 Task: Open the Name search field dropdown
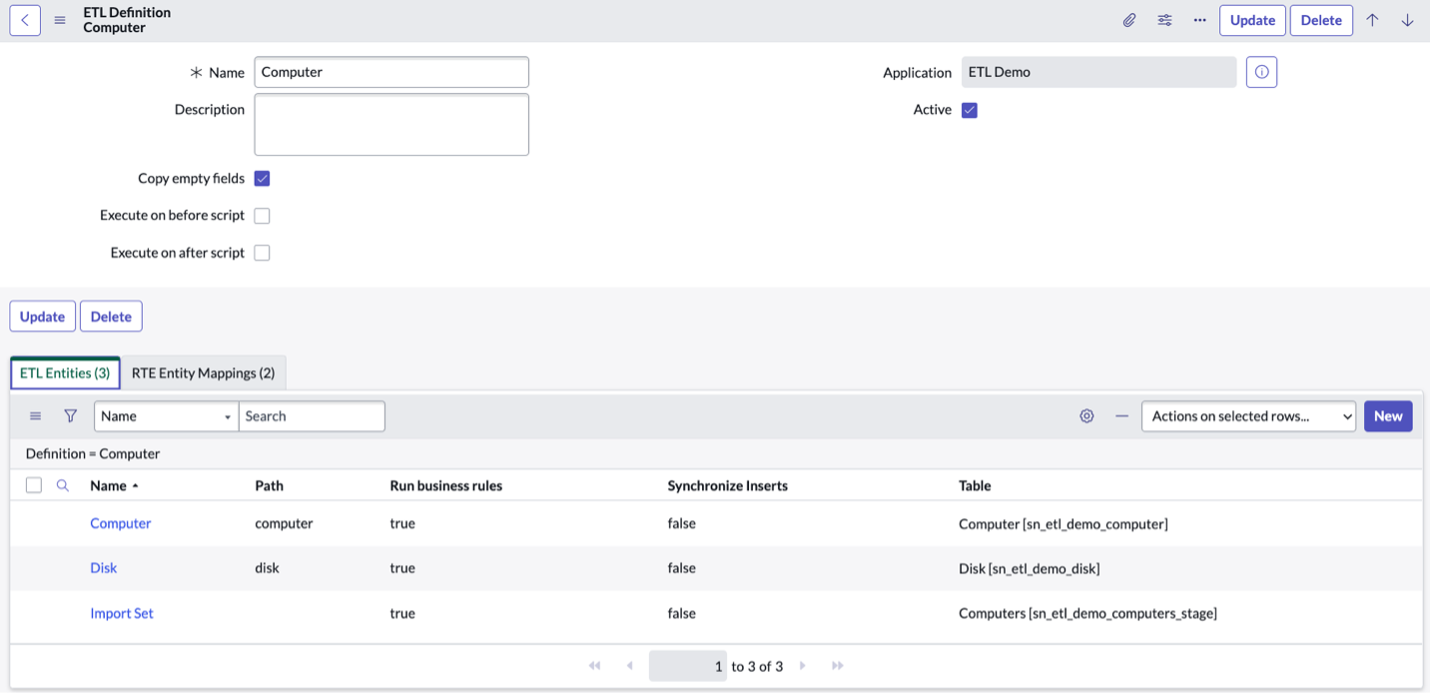(166, 416)
